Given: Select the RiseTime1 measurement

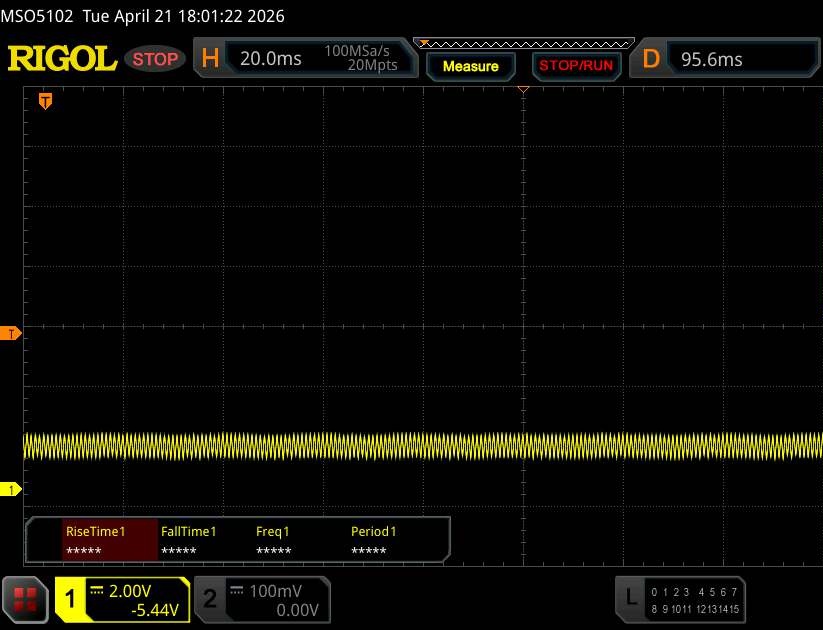Looking at the screenshot, I should coord(110,540).
